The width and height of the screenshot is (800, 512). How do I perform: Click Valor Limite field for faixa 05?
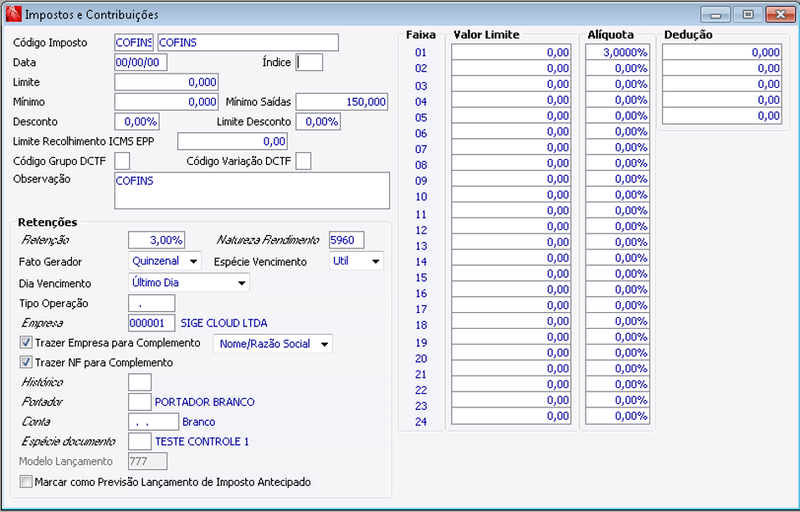point(511,116)
